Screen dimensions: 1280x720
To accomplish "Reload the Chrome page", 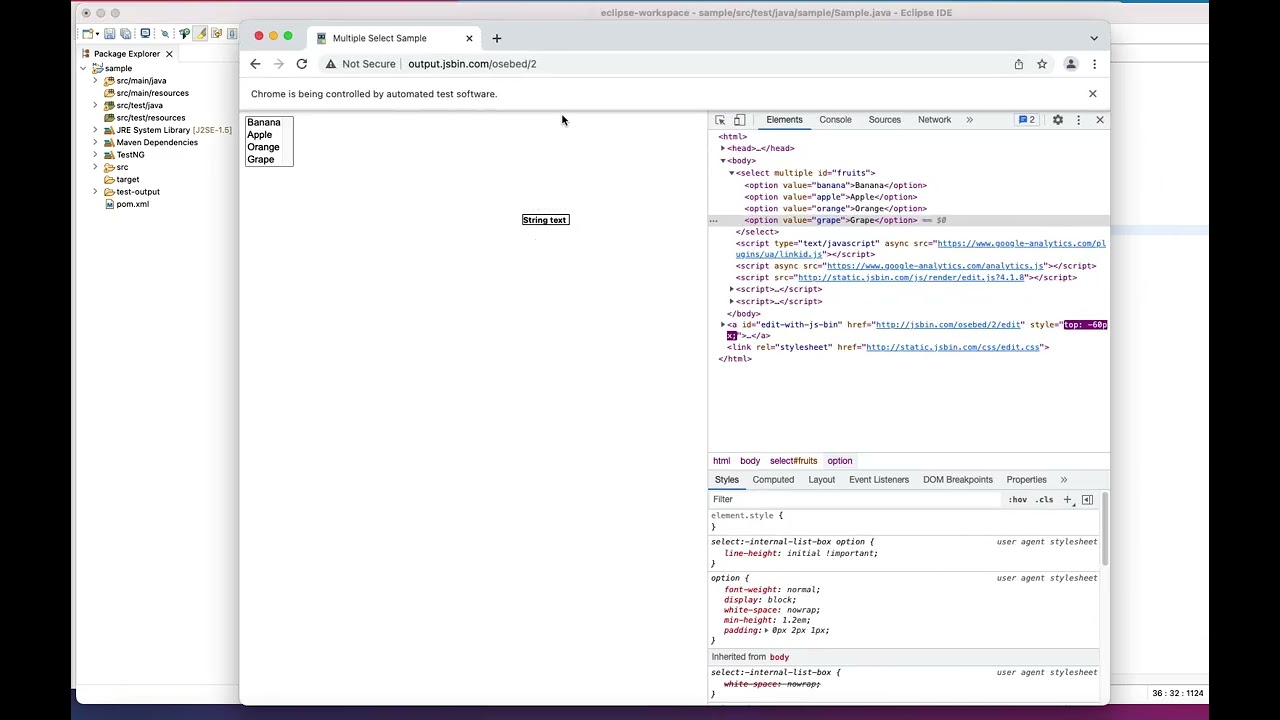I will coord(301,64).
